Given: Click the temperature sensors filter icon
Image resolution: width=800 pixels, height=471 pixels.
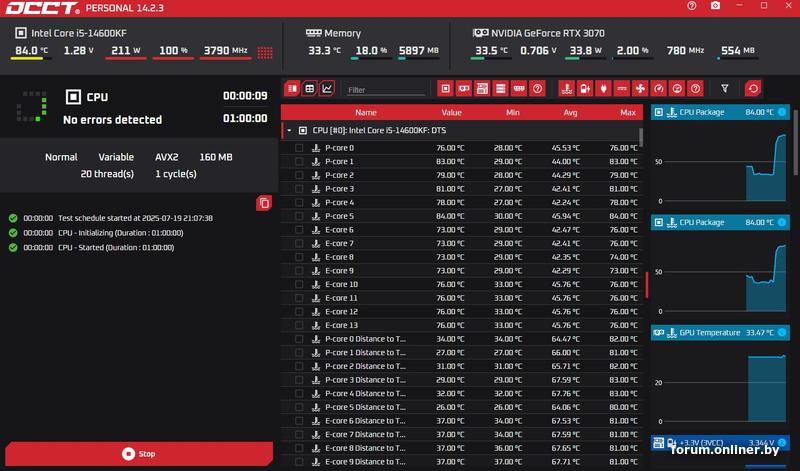Looking at the screenshot, I should tap(567, 89).
